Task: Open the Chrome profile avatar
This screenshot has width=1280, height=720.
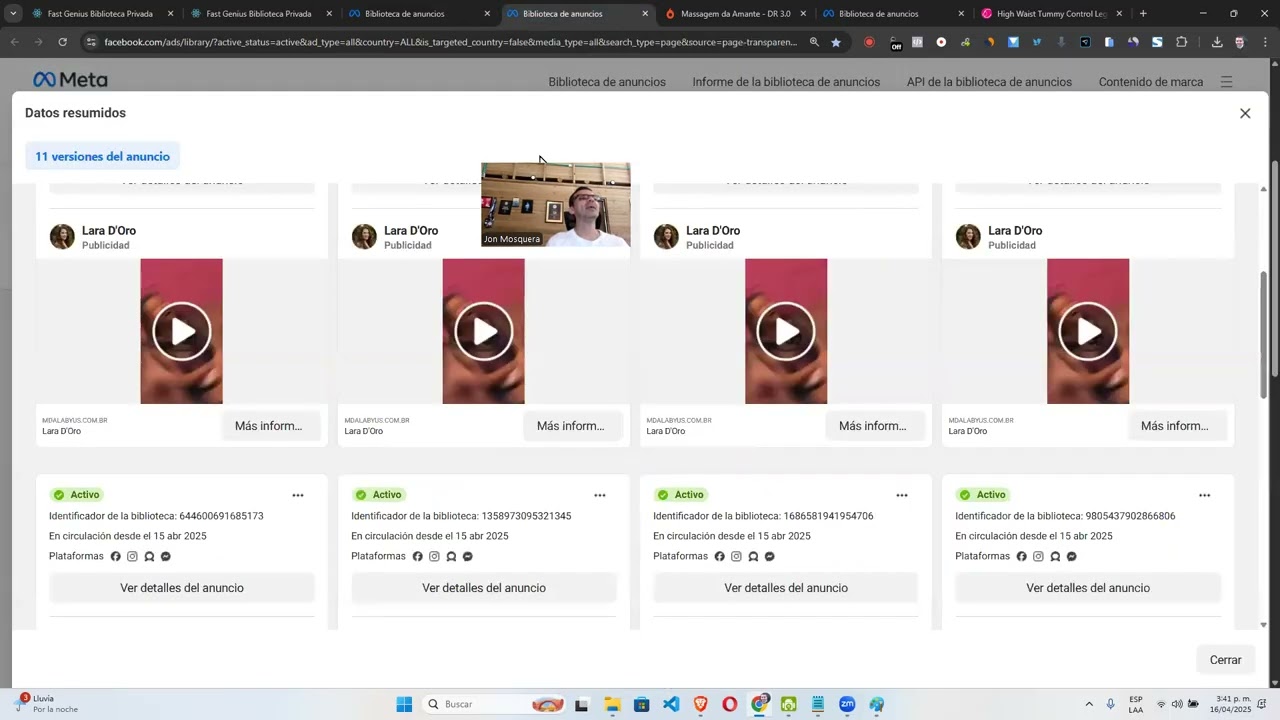Action: point(1241,42)
